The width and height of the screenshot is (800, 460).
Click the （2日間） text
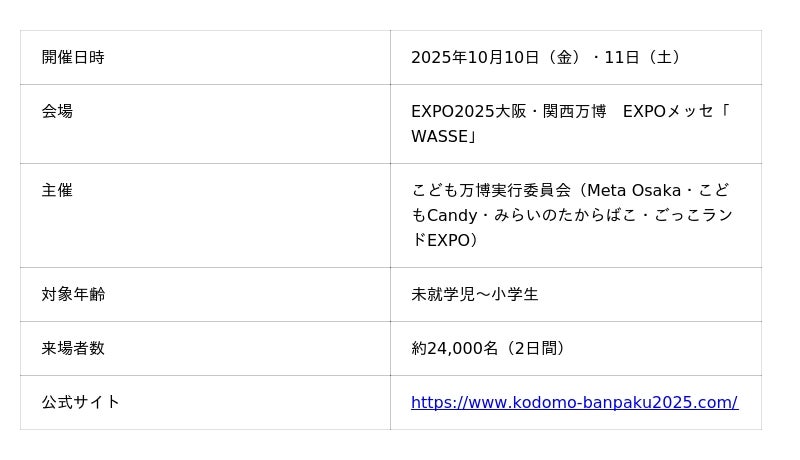pos(535,349)
